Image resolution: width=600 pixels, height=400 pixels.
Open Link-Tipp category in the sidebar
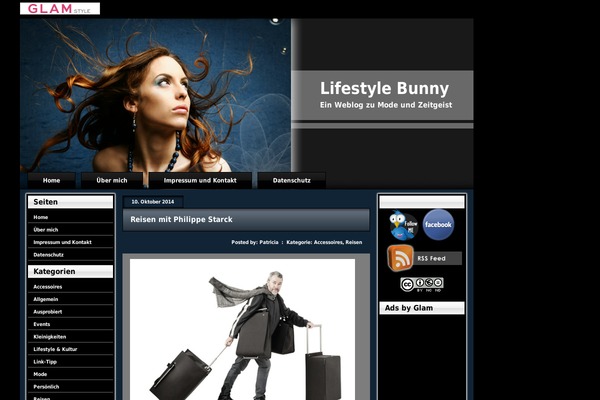46,361
